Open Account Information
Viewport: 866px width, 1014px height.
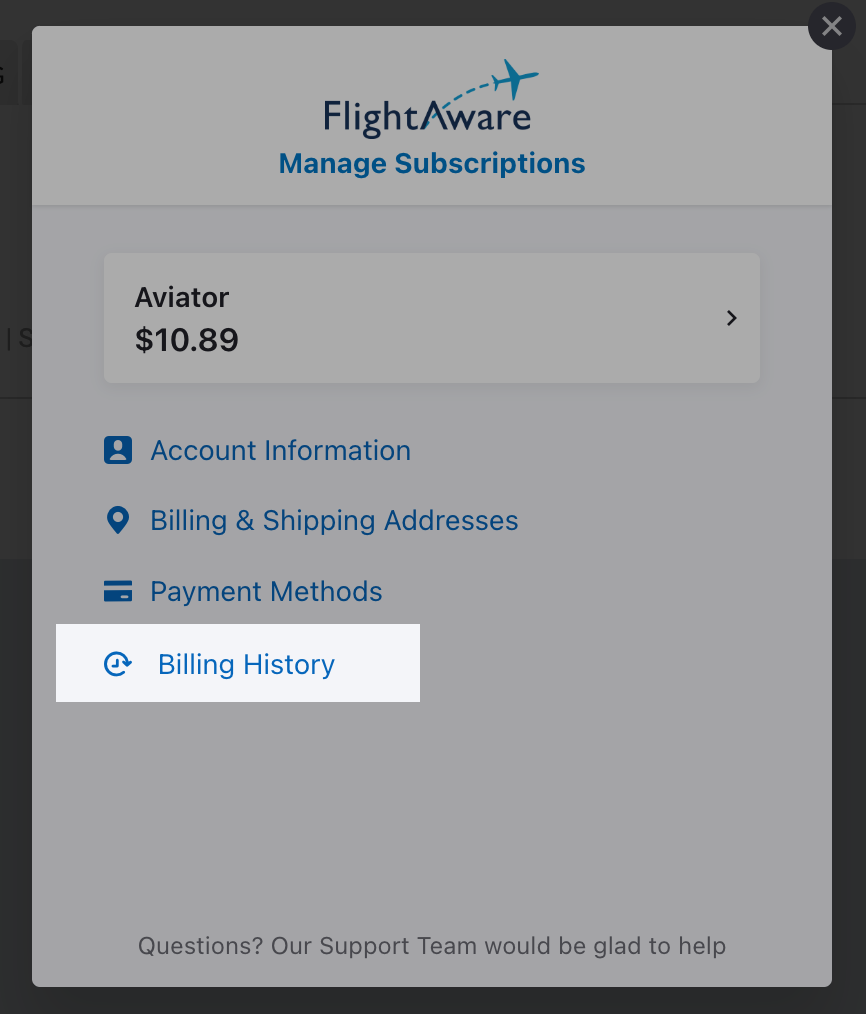point(280,450)
